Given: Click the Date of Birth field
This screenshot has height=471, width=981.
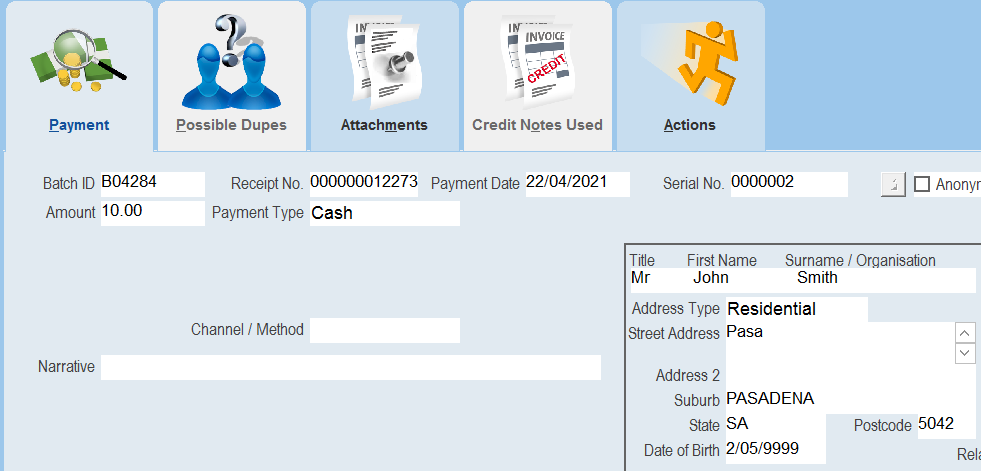Looking at the screenshot, I should [x=776, y=451].
